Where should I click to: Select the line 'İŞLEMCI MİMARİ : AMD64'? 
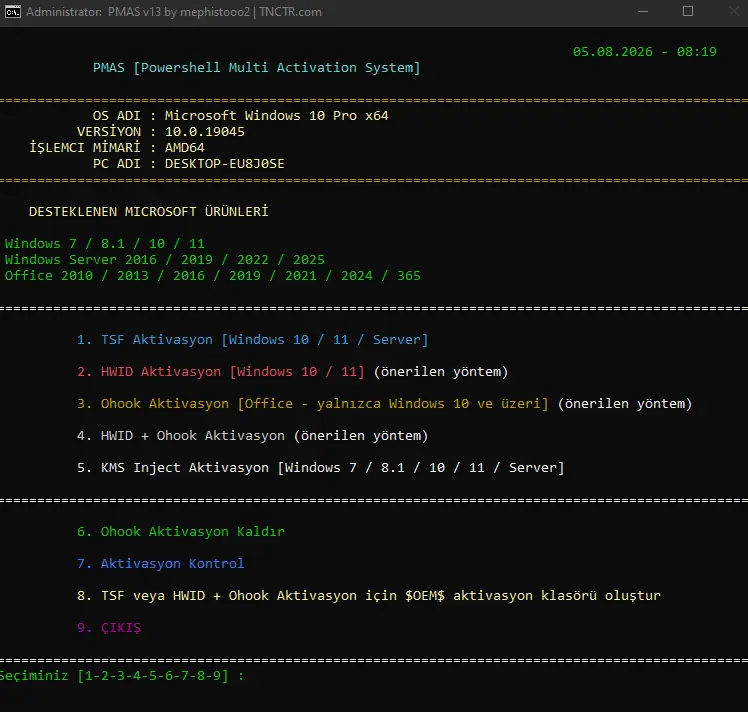click(x=117, y=147)
